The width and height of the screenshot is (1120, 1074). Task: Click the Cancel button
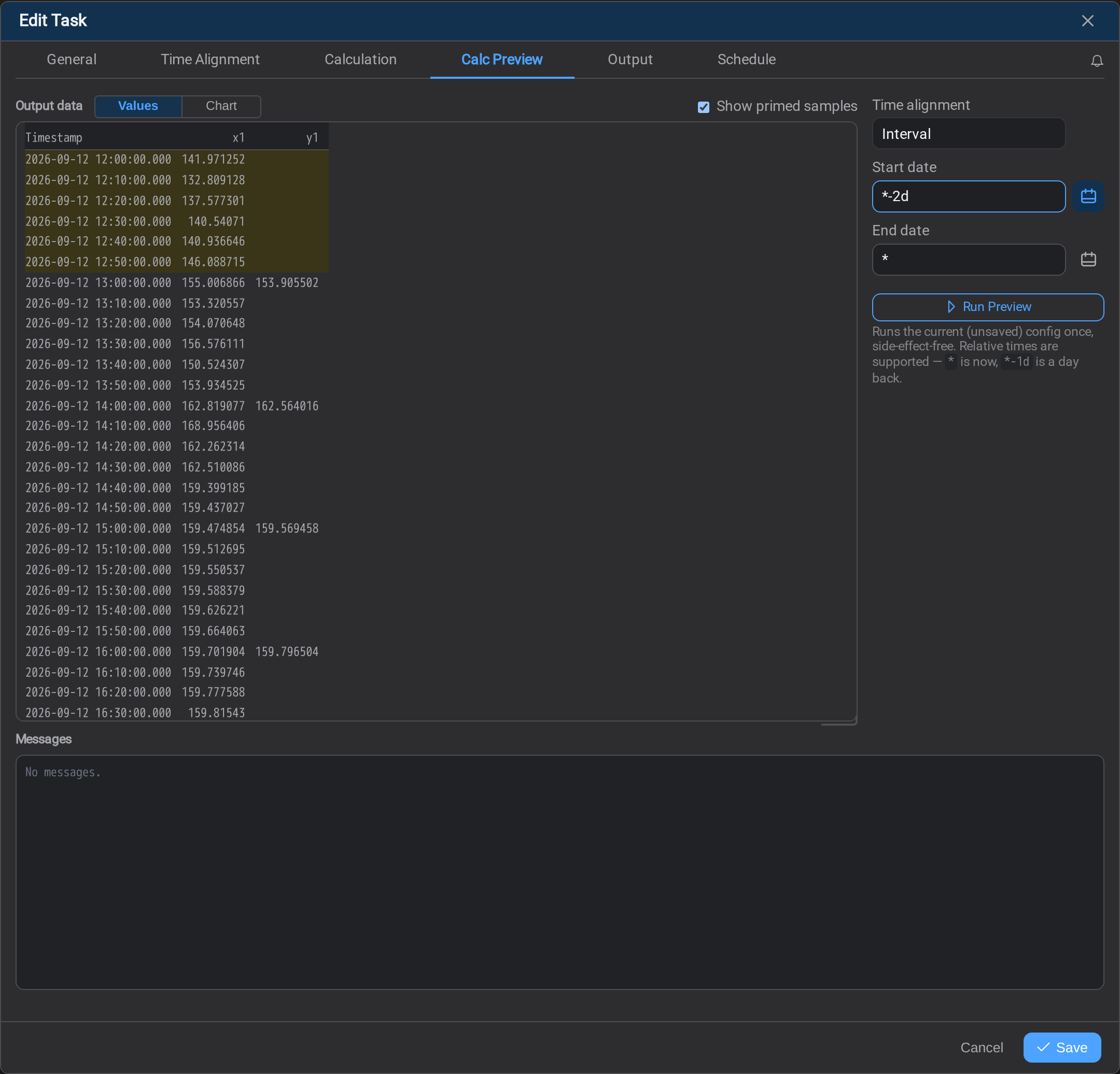tap(981, 1047)
